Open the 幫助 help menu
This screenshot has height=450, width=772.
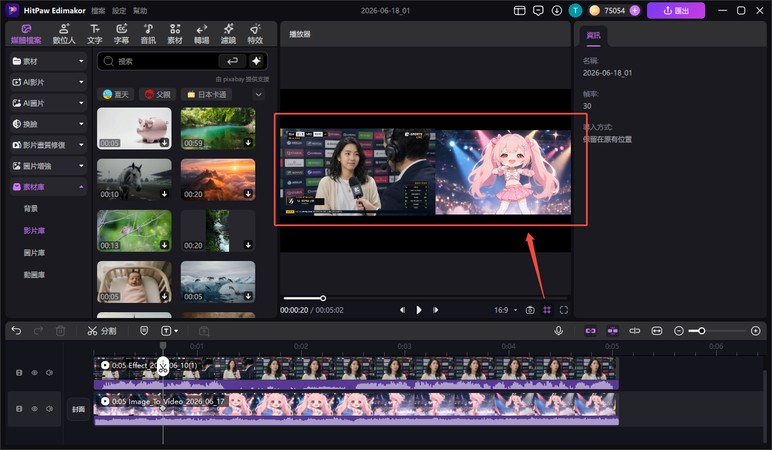click(x=140, y=10)
